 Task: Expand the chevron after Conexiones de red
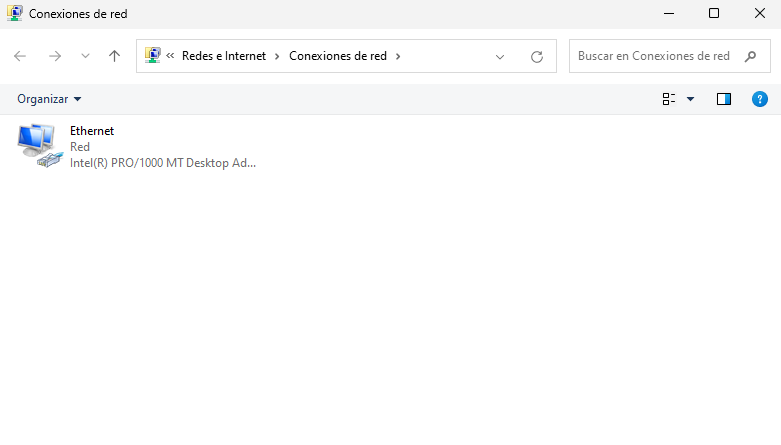tap(398, 57)
